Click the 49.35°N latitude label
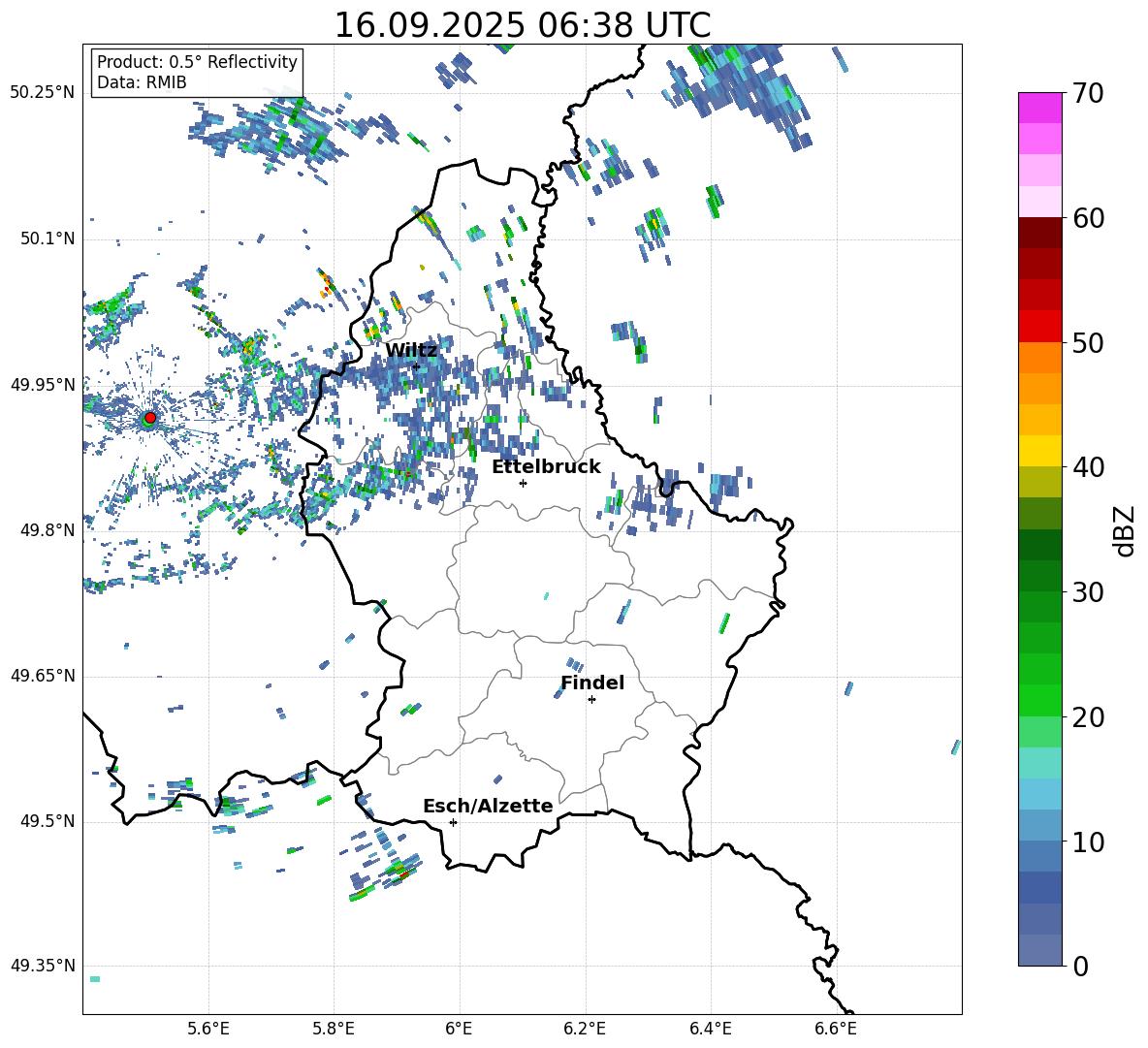The width and height of the screenshot is (1148, 1048). coord(43,966)
